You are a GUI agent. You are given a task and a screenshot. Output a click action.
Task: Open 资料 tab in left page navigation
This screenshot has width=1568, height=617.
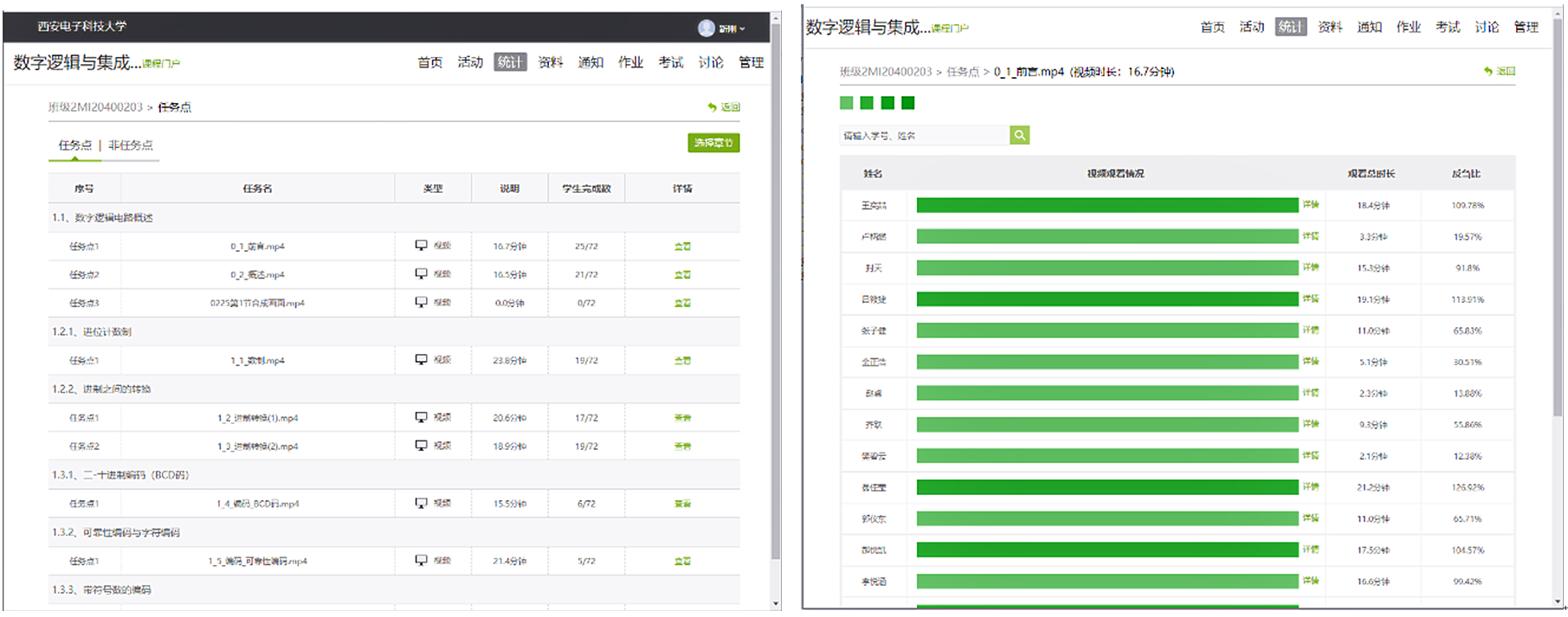click(551, 62)
